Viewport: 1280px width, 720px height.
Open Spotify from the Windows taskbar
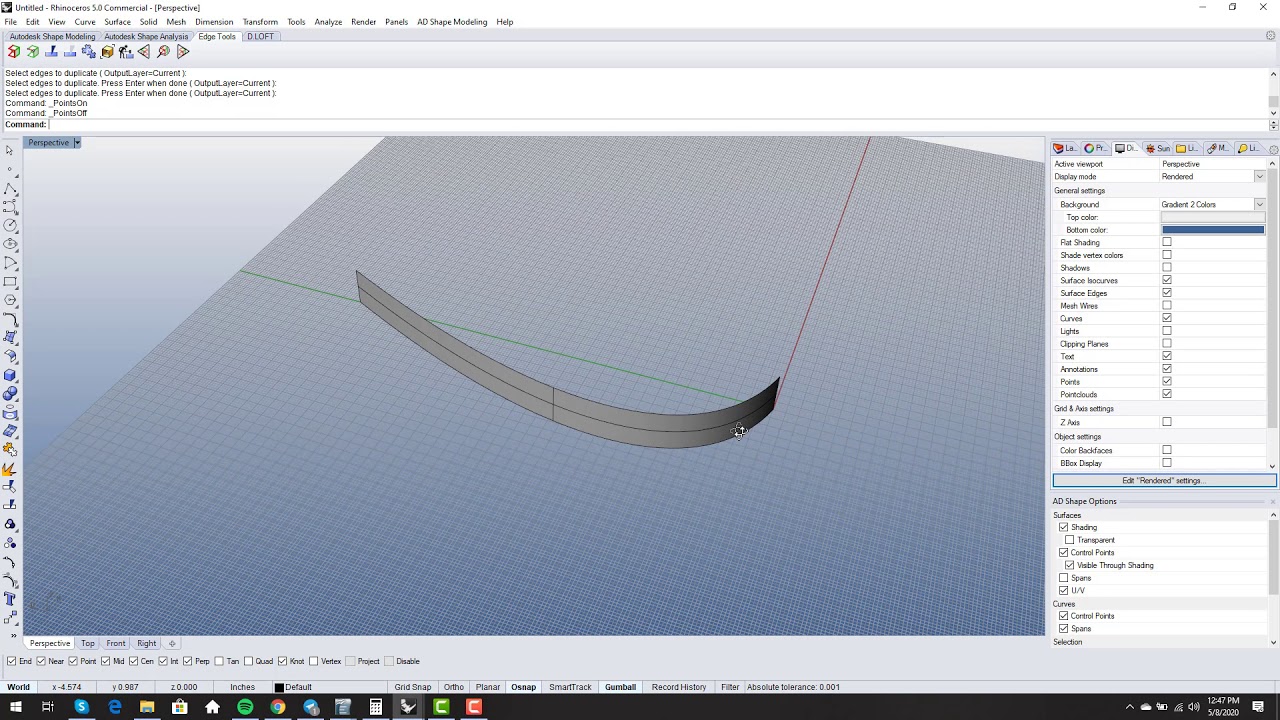tap(245, 707)
